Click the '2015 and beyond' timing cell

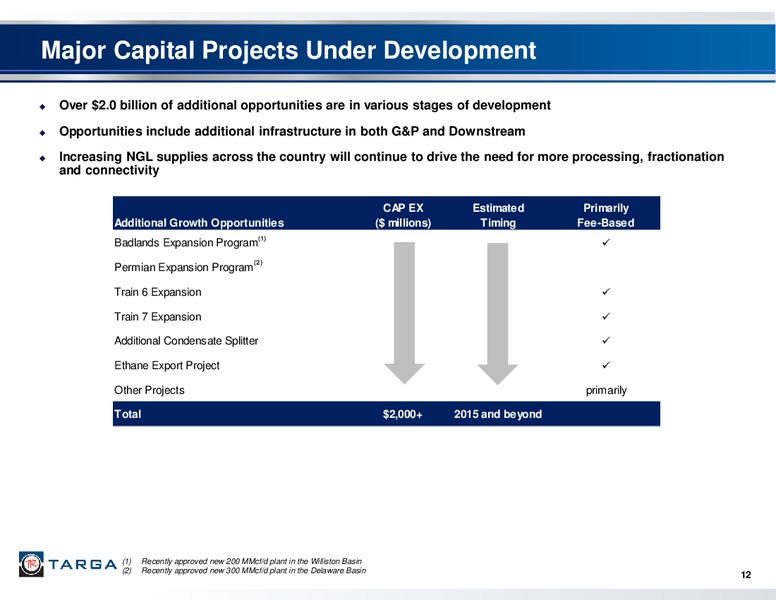(x=498, y=414)
